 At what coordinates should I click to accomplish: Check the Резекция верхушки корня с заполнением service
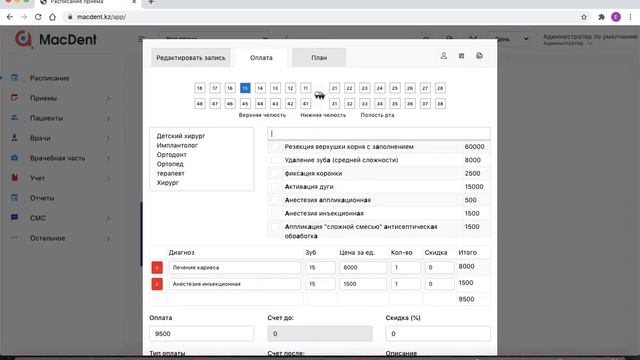click(276, 147)
